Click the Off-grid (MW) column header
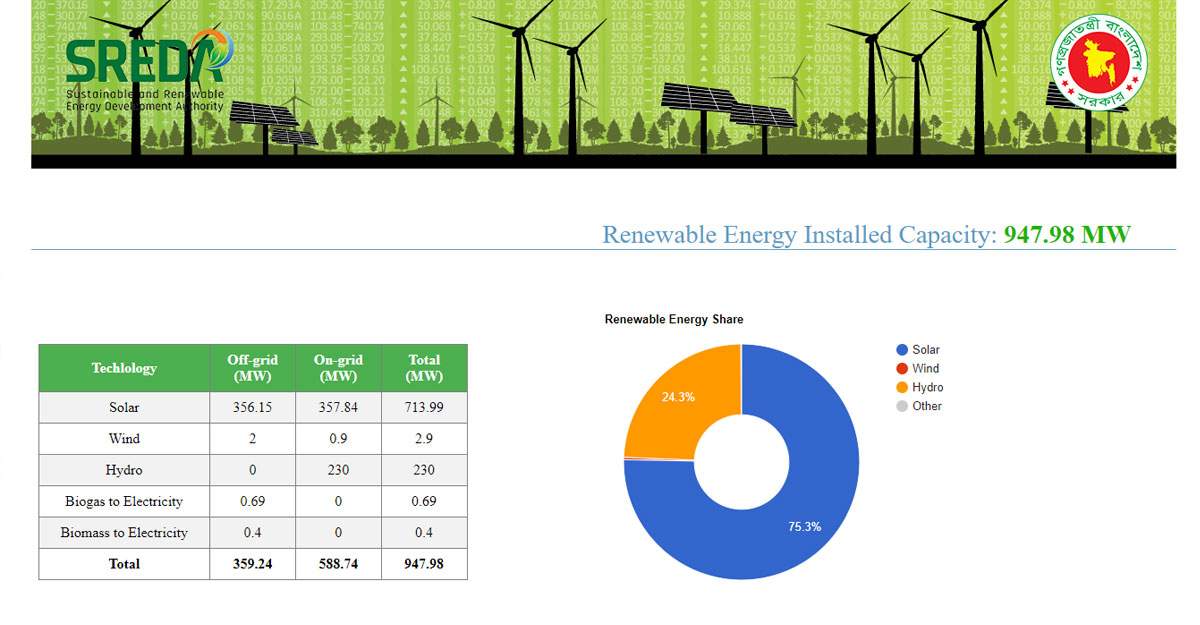 tap(253, 368)
